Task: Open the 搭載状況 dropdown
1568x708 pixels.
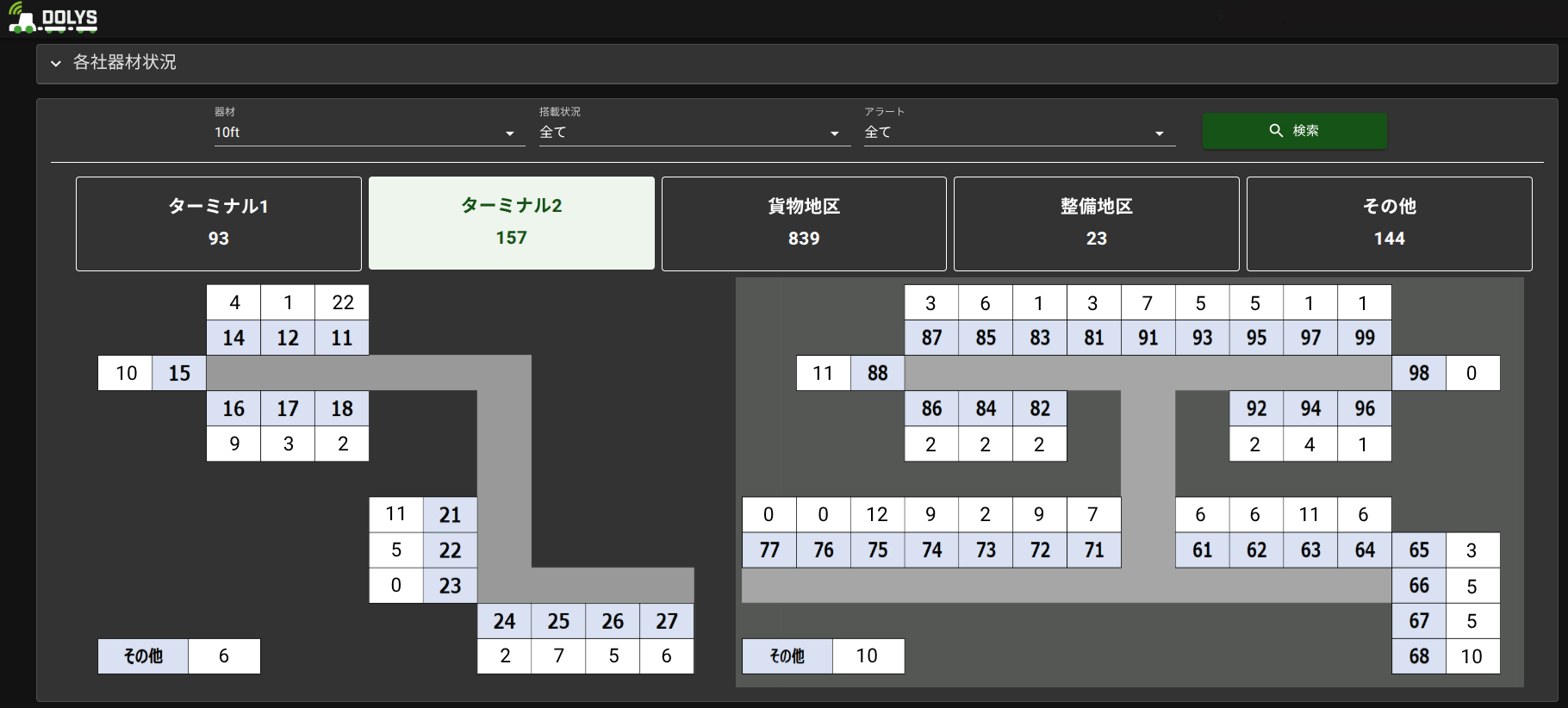Action: (x=694, y=133)
